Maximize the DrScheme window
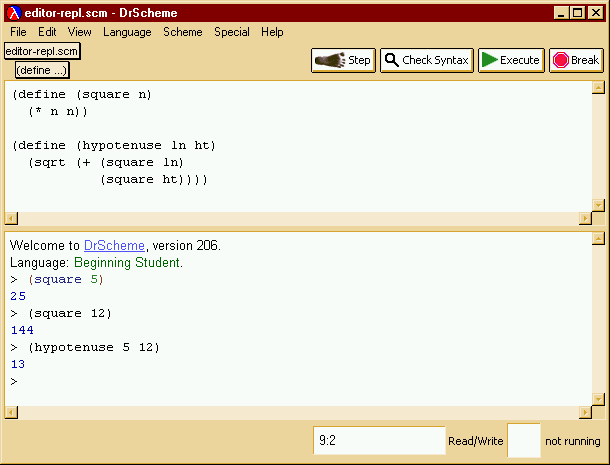Screen dimensions: 610x465 coord(578,13)
